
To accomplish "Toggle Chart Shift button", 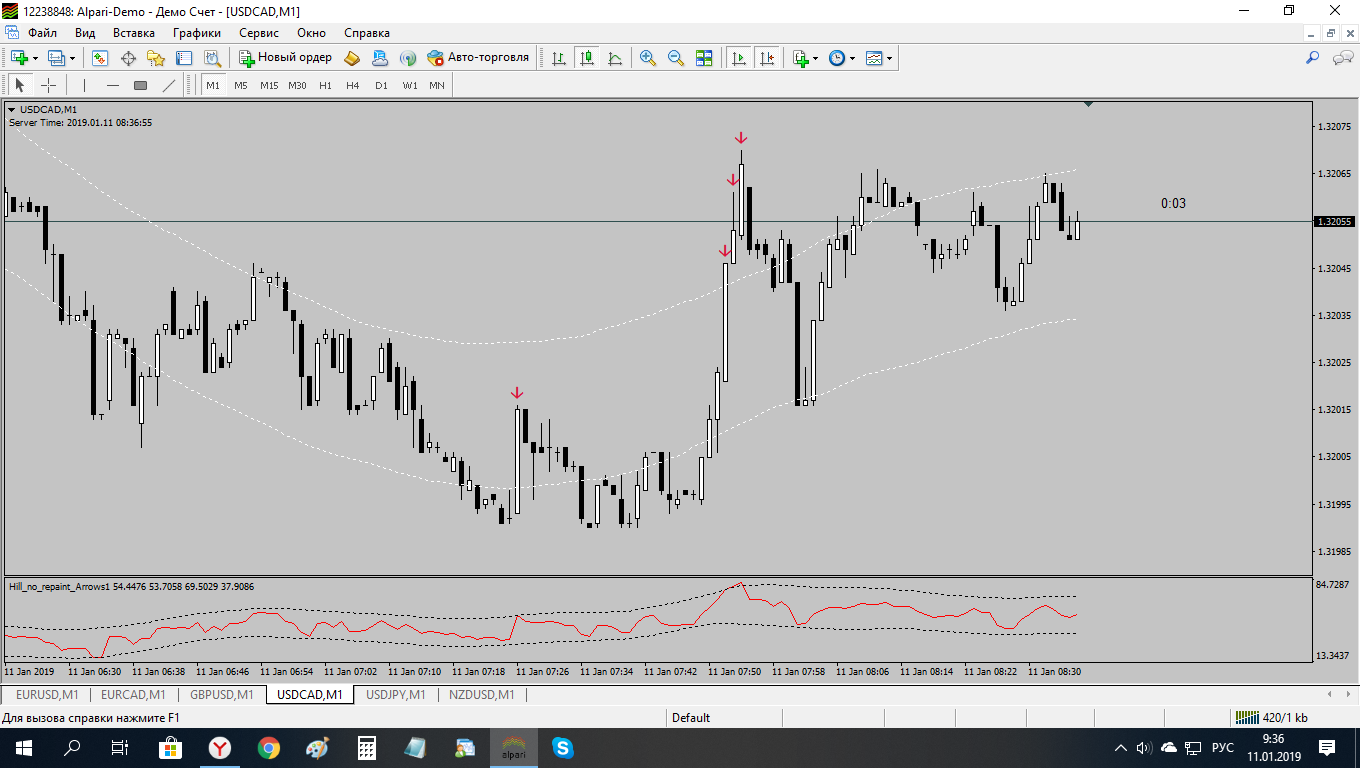I will point(767,58).
